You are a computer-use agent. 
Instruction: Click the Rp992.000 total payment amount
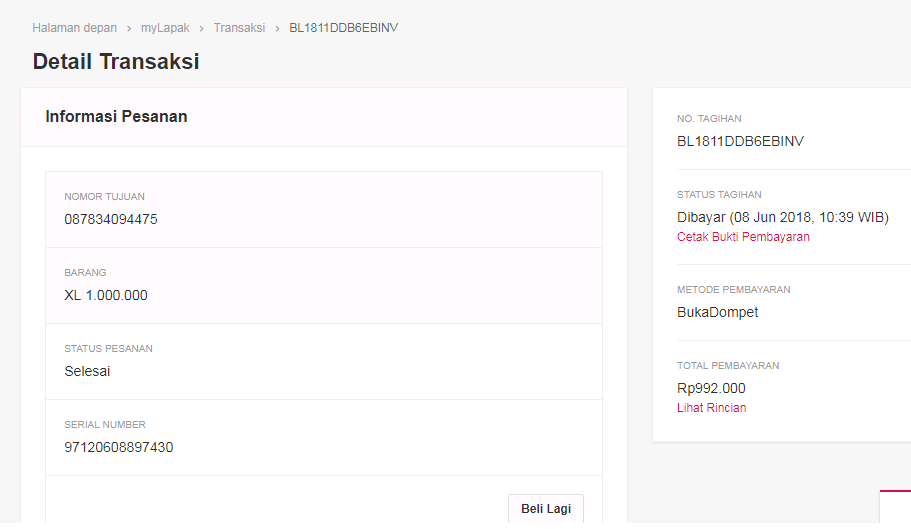click(711, 388)
